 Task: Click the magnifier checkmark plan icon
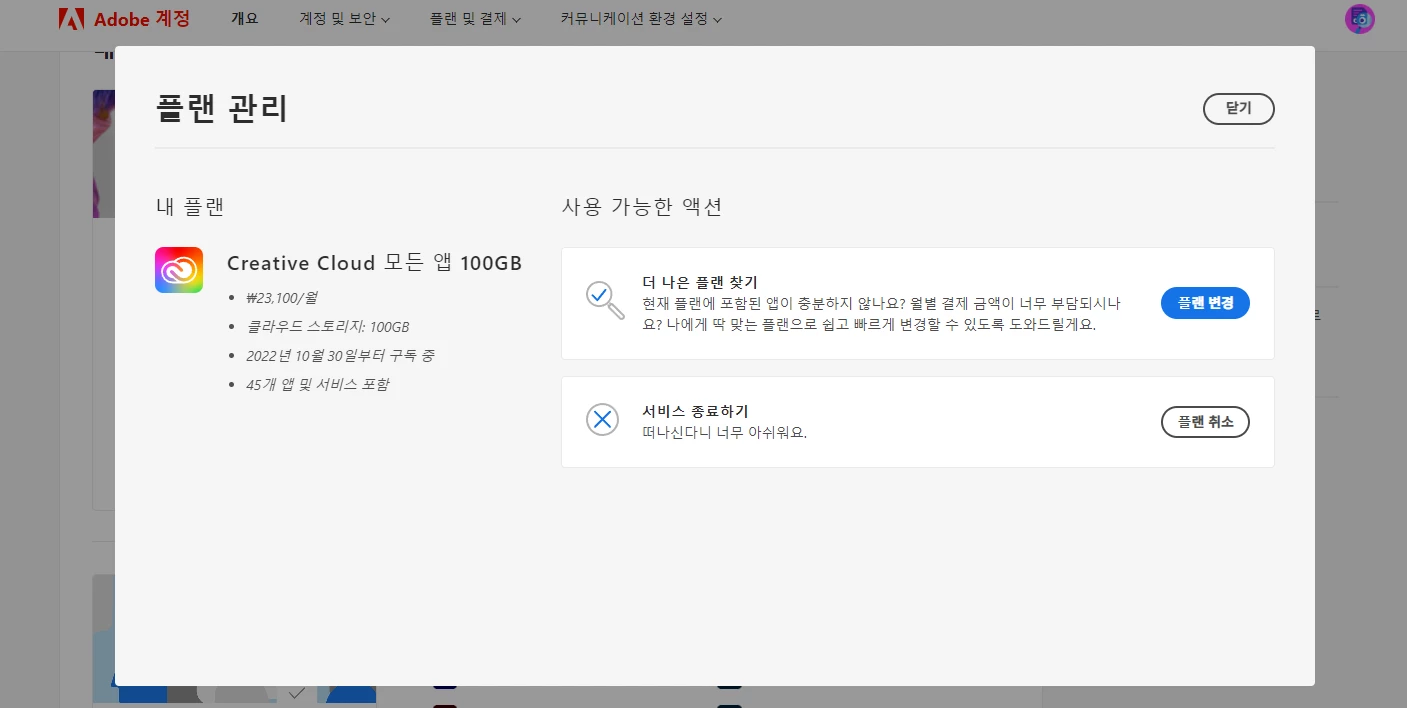[604, 300]
